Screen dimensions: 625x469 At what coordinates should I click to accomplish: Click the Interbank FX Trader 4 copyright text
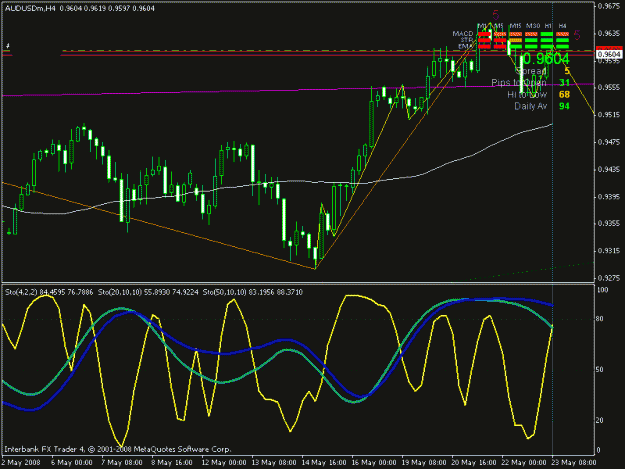(x=118, y=449)
